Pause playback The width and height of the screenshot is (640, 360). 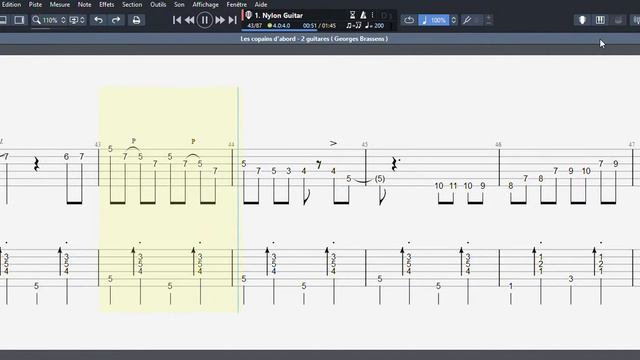pos(204,20)
